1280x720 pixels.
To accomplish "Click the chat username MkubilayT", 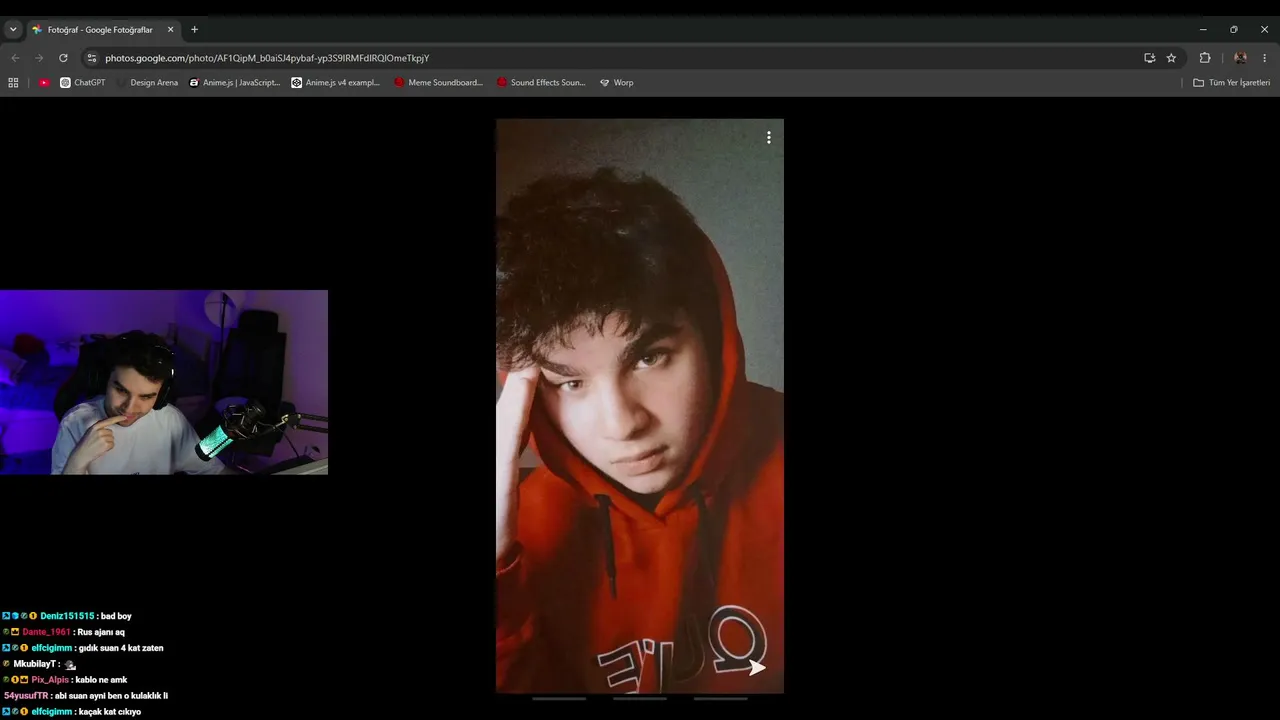I will click(36, 664).
